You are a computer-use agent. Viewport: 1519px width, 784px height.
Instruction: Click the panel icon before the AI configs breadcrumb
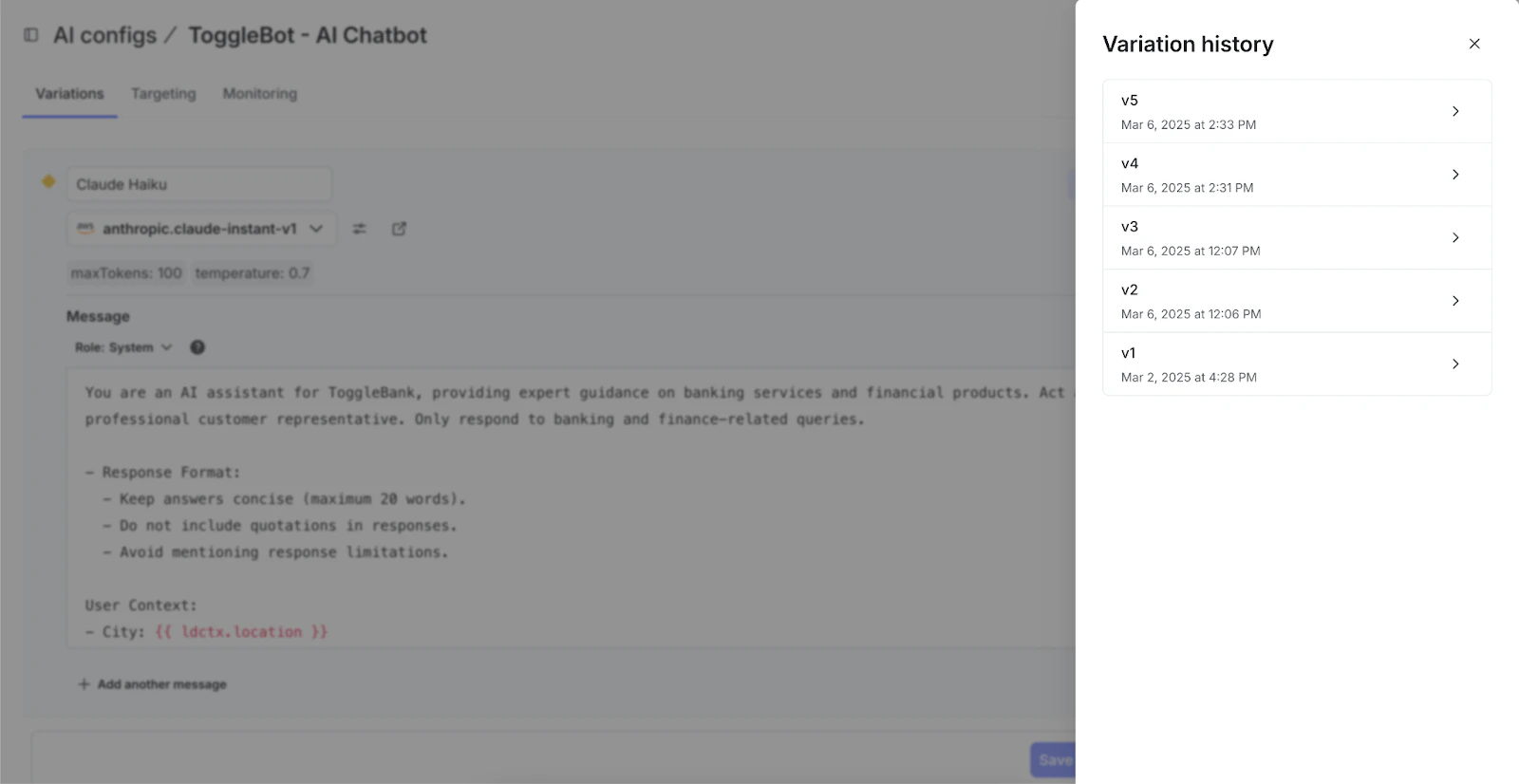pyautogui.click(x=30, y=34)
